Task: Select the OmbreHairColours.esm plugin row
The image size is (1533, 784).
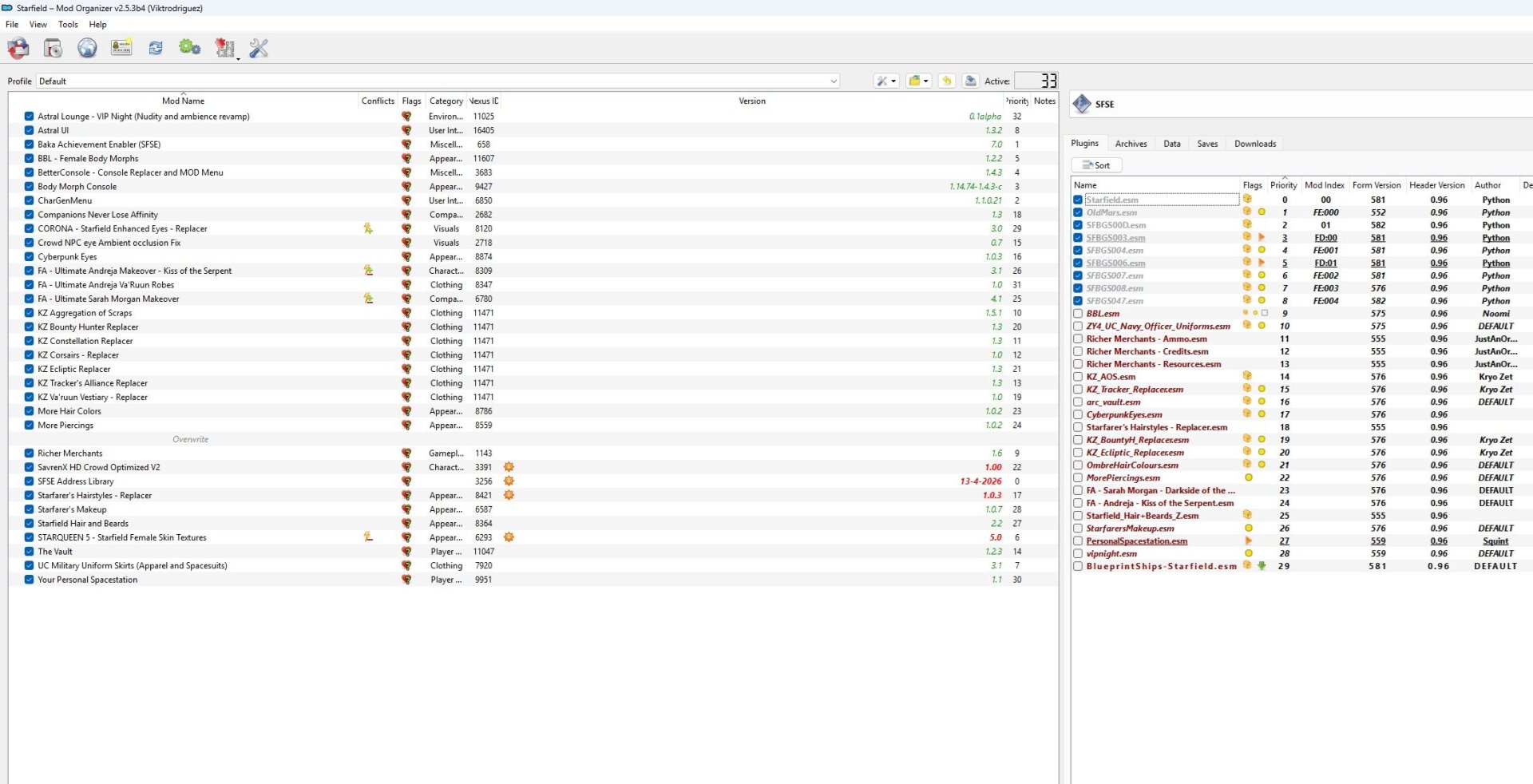Action: pos(1301,465)
